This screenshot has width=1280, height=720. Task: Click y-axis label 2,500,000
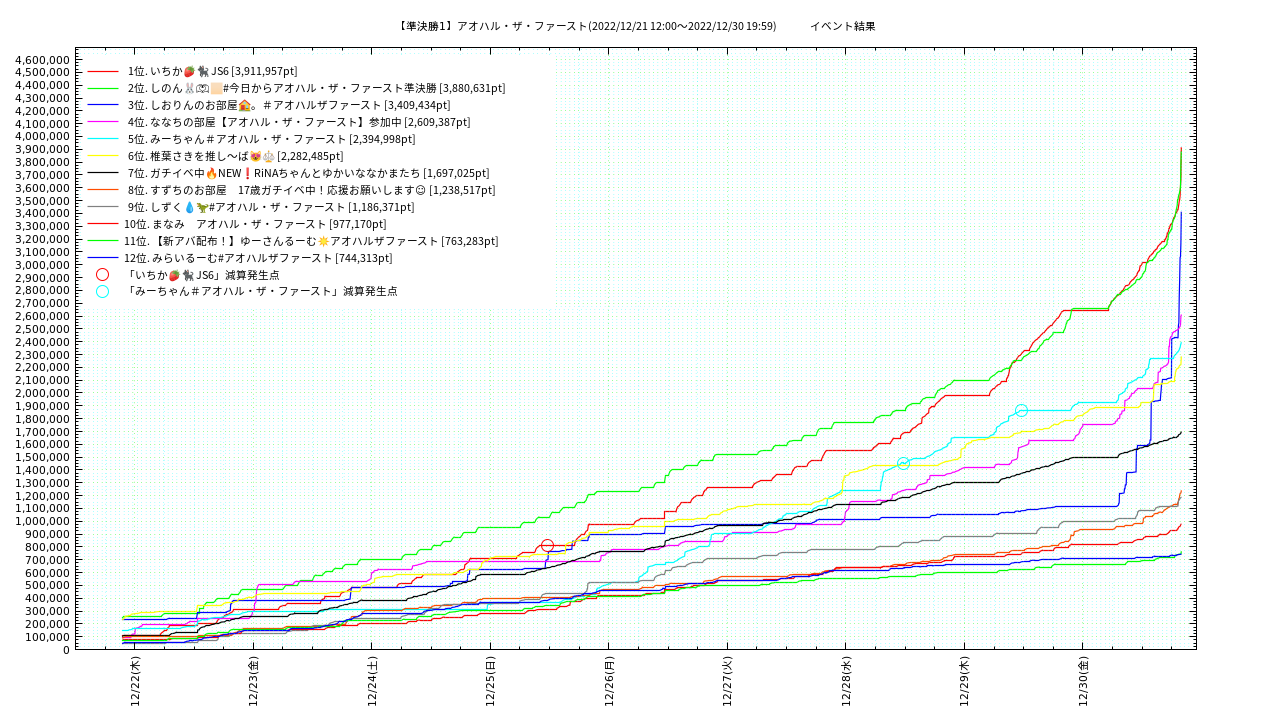pos(43,329)
